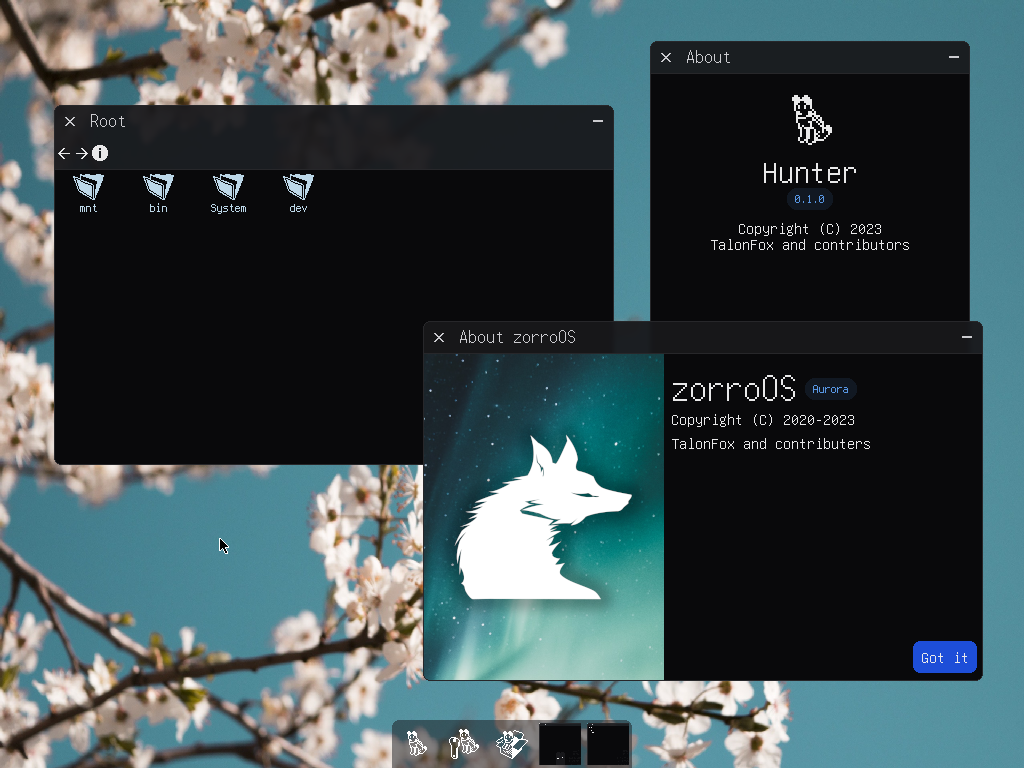
Task: Click the Aurora badge next to zorroOS
Action: click(x=830, y=389)
